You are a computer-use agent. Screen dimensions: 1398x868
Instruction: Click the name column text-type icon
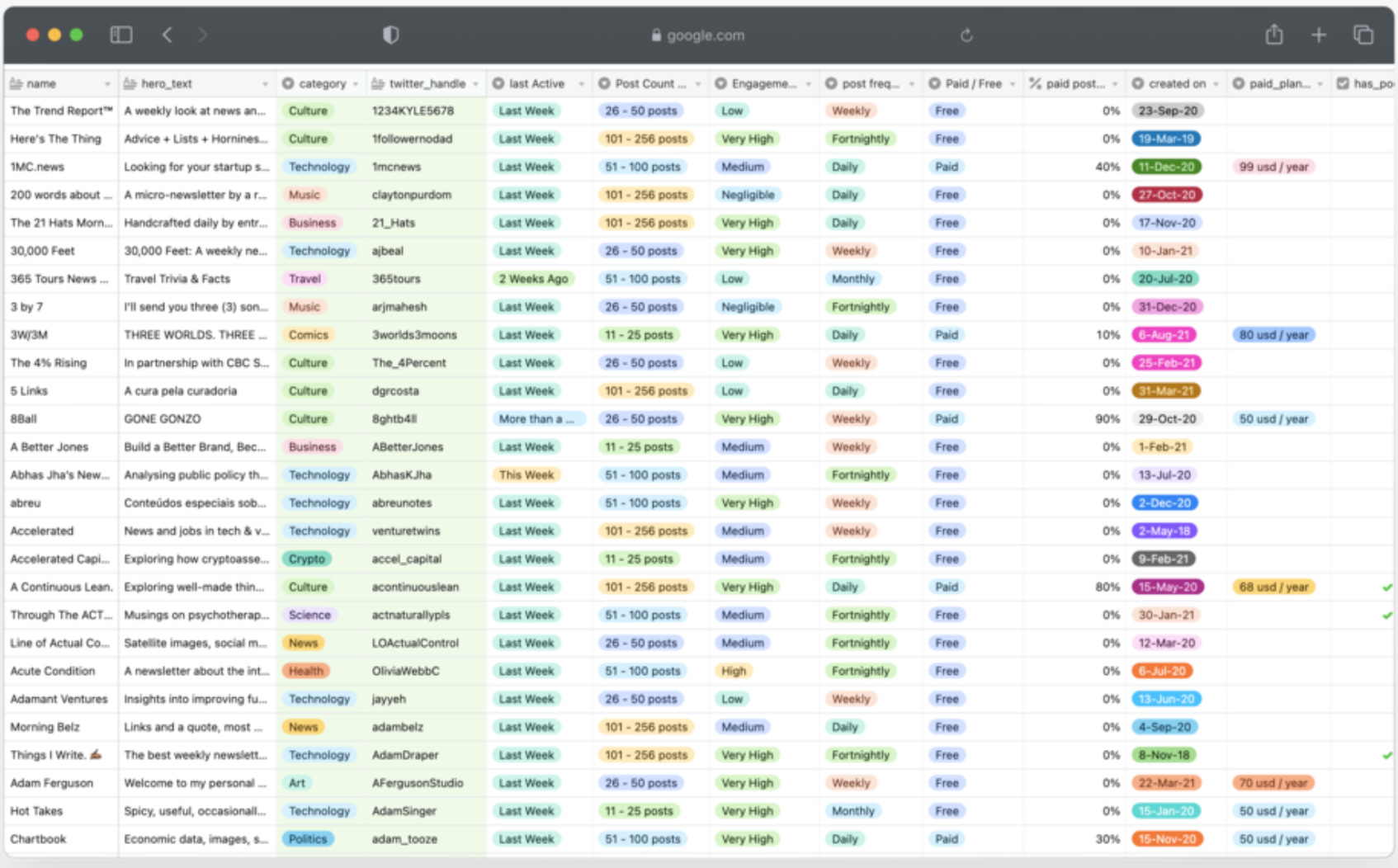pyautogui.click(x=16, y=83)
